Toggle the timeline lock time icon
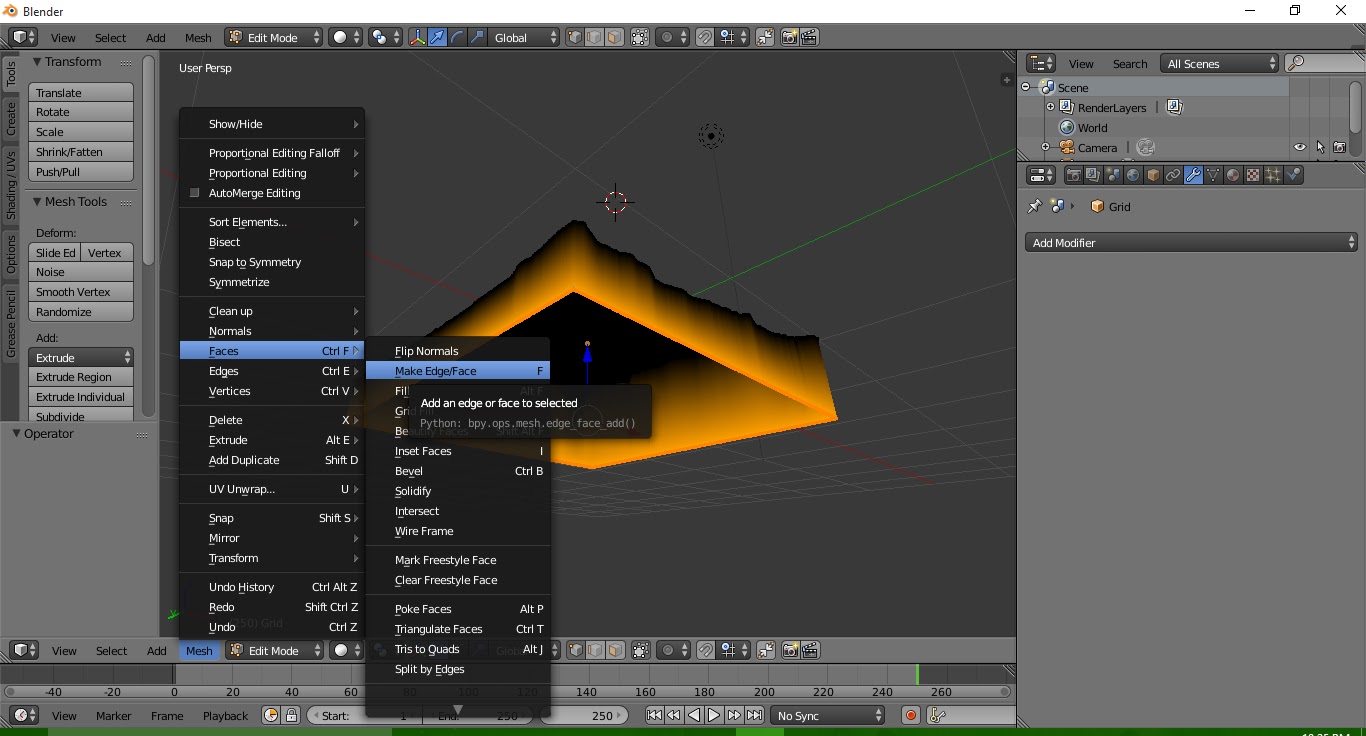Viewport: 1366px width, 736px height. [291, 715]
